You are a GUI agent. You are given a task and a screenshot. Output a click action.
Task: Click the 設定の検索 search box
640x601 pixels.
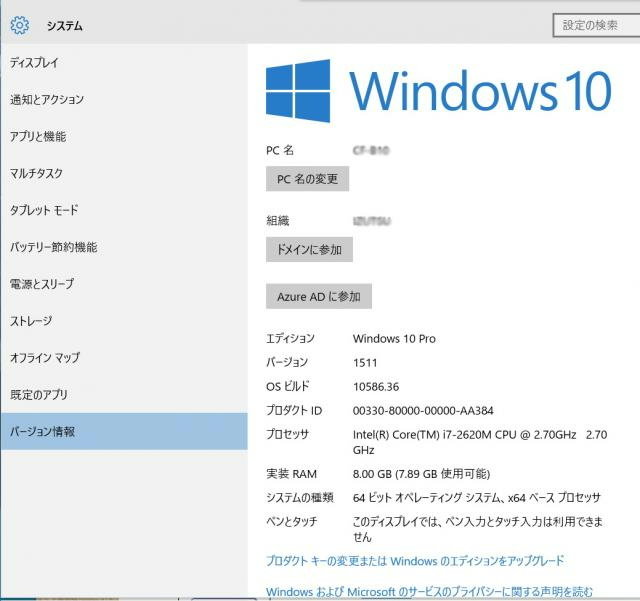click(x=596, y=25)
